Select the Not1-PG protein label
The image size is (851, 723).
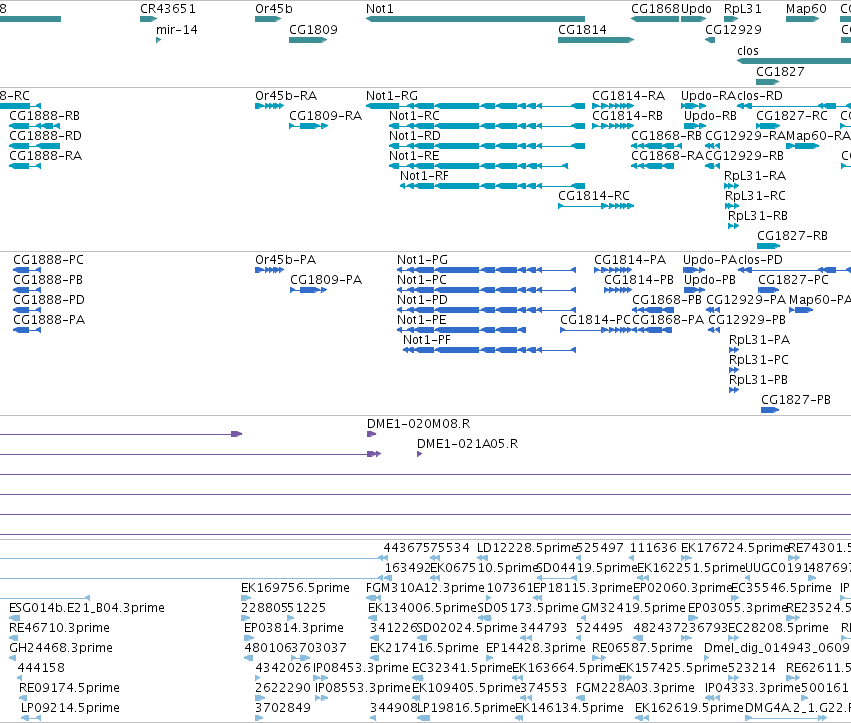[422, 259]
